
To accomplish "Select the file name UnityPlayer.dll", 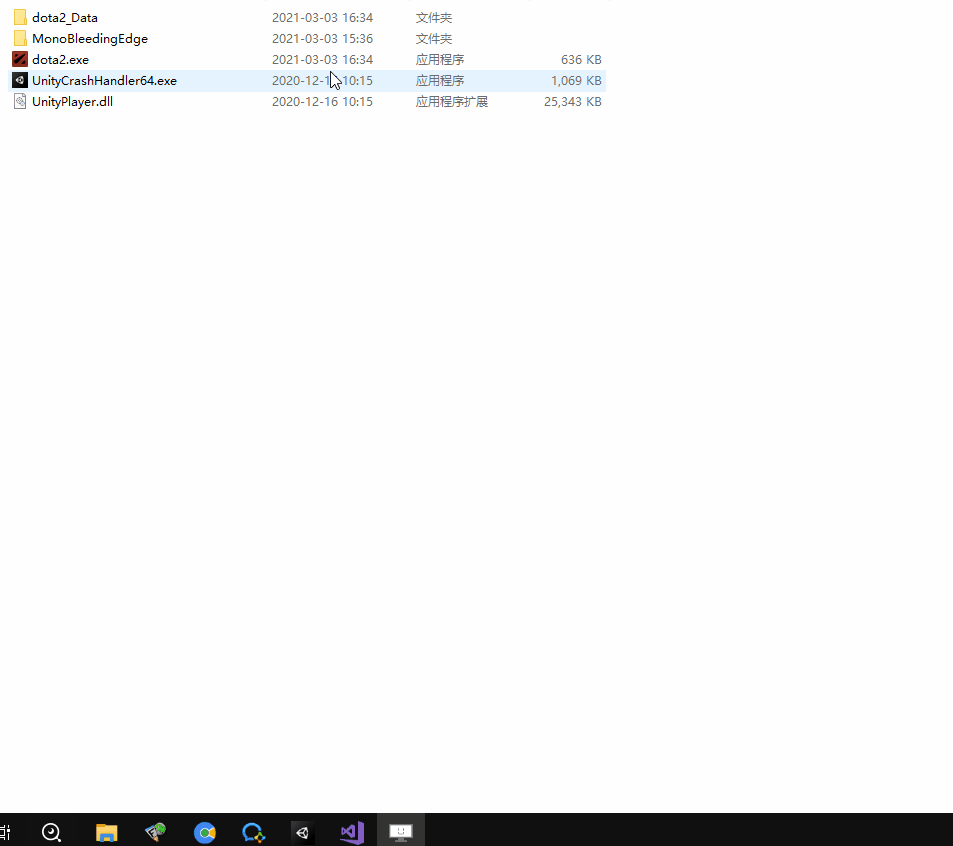I will click(72, 101).
